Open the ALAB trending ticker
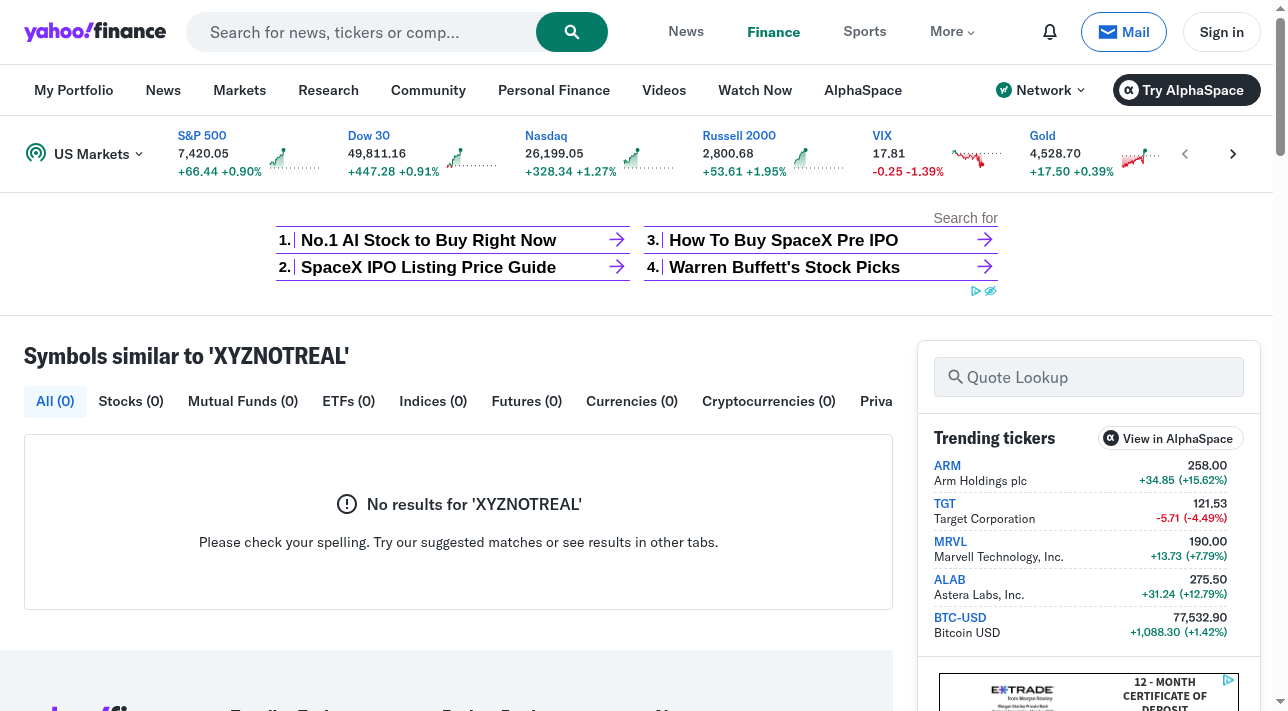Image resolution: width=1288 pixels, height=711 pixels. (x=950, y=580)
